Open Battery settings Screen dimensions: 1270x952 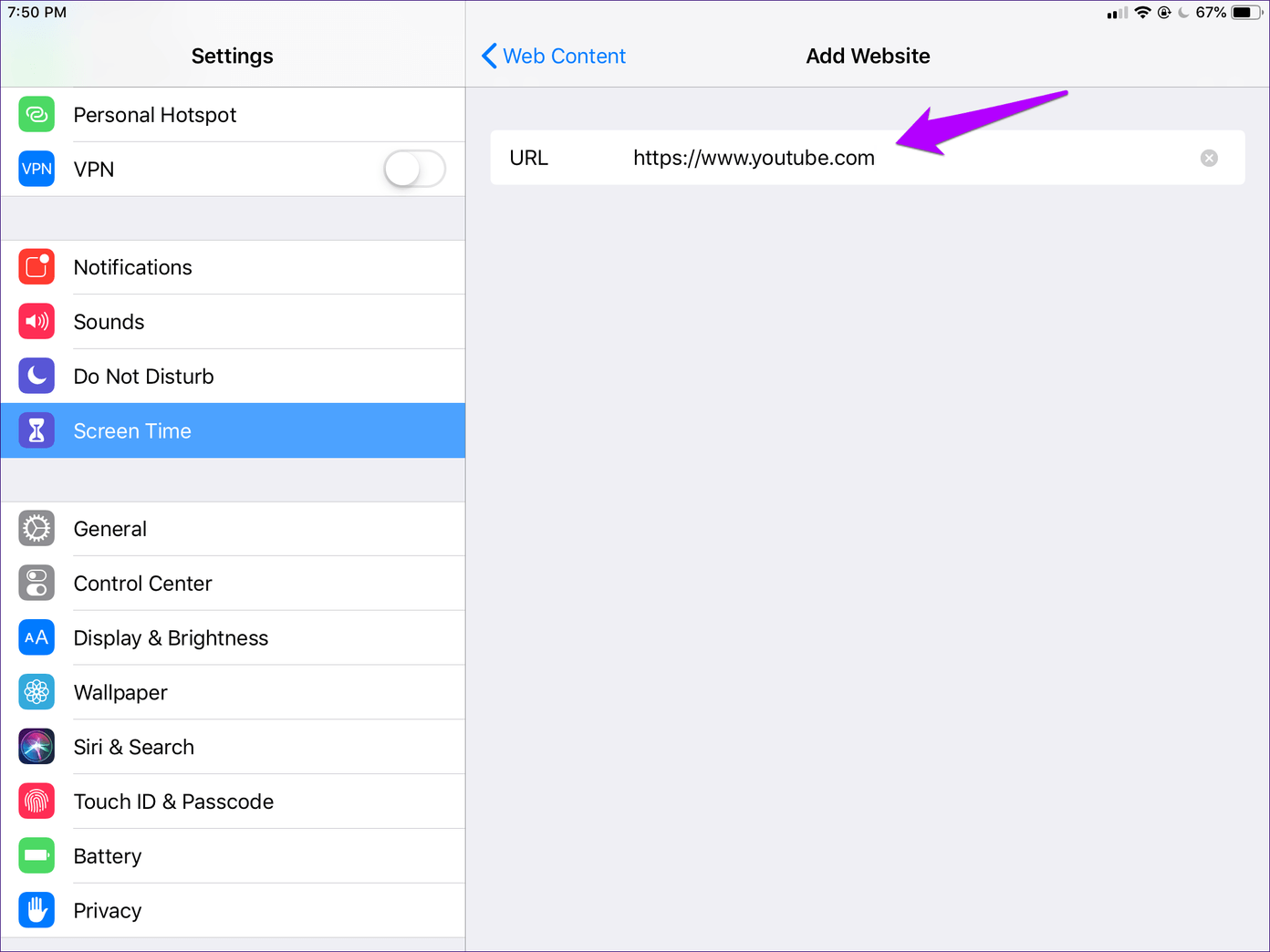point(108,856)
